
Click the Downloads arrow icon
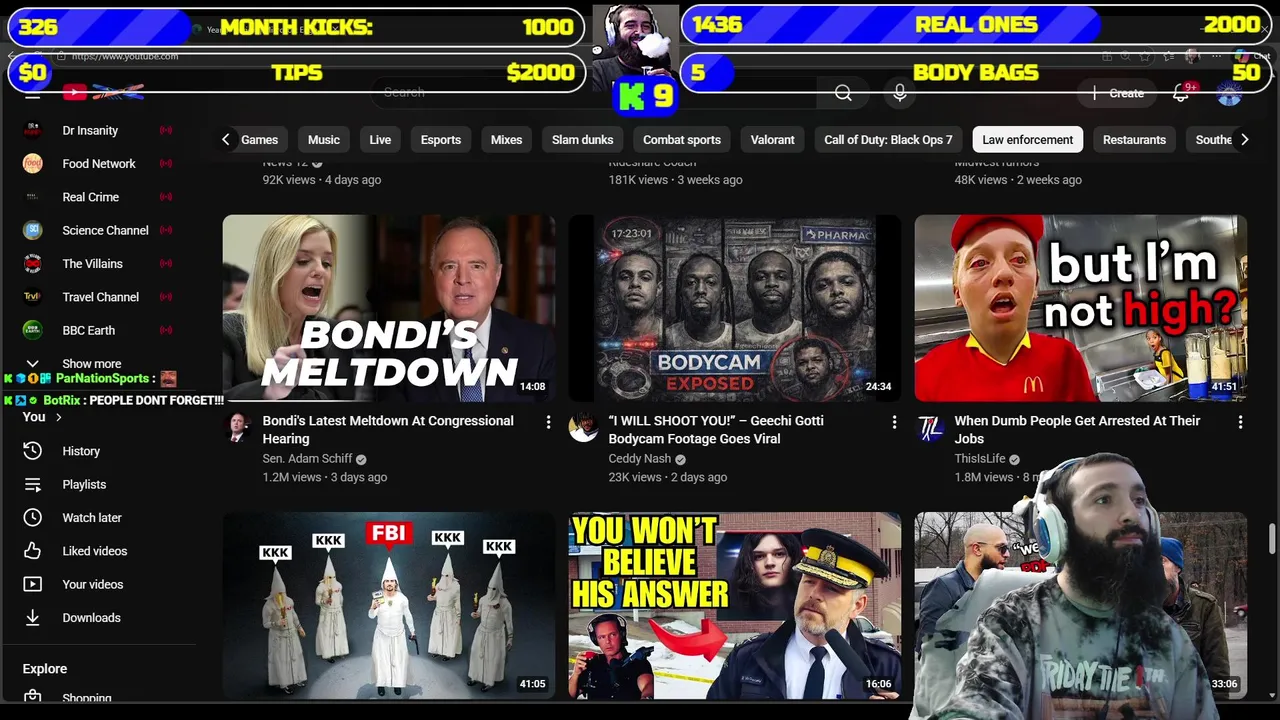[32, 618]
